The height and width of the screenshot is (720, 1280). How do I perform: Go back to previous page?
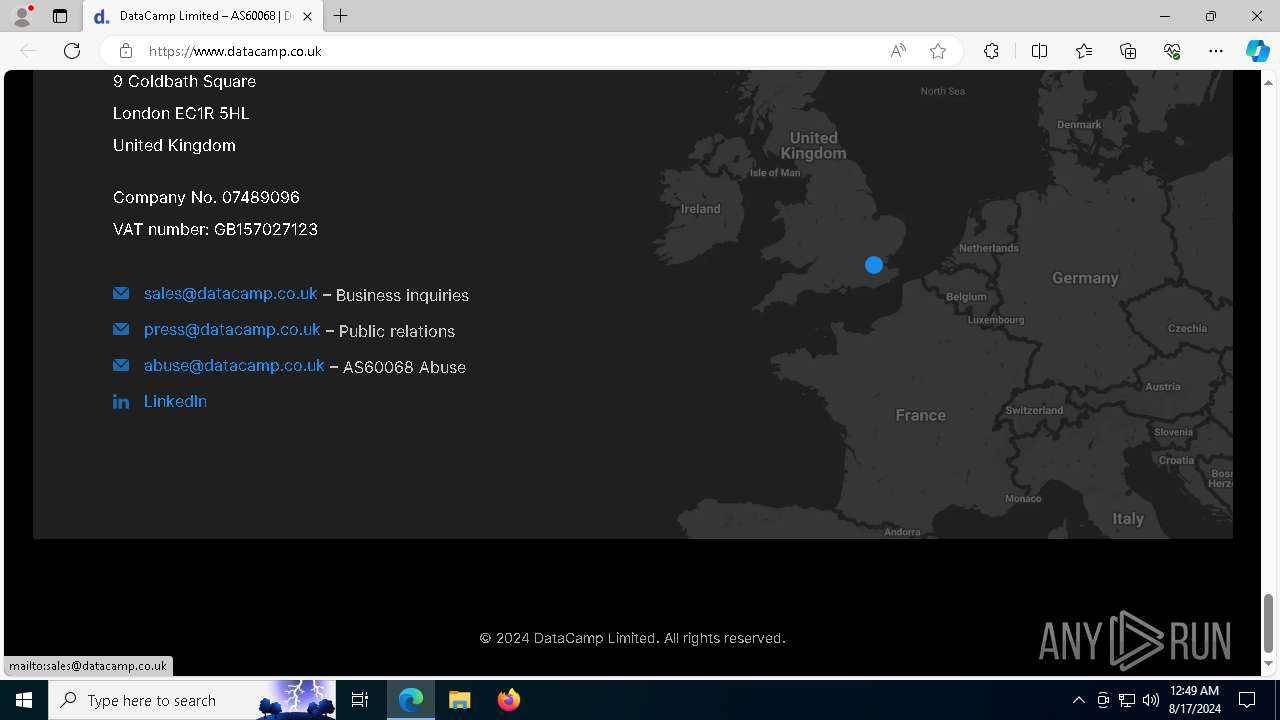coord(28,51)
